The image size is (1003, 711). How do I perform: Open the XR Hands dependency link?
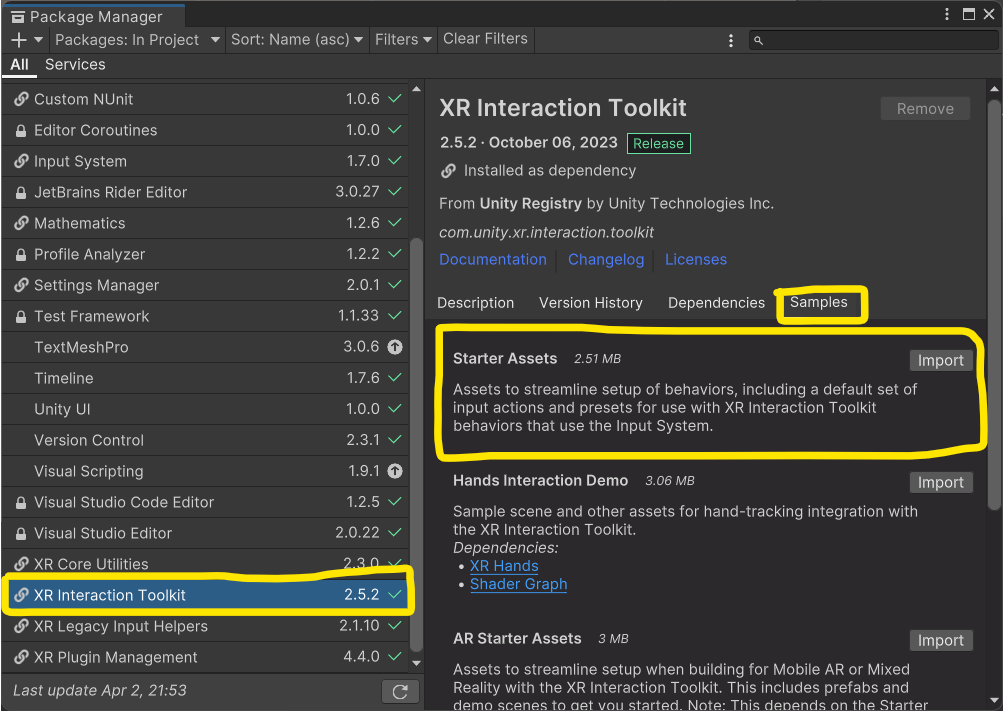[x=504, y=566]
